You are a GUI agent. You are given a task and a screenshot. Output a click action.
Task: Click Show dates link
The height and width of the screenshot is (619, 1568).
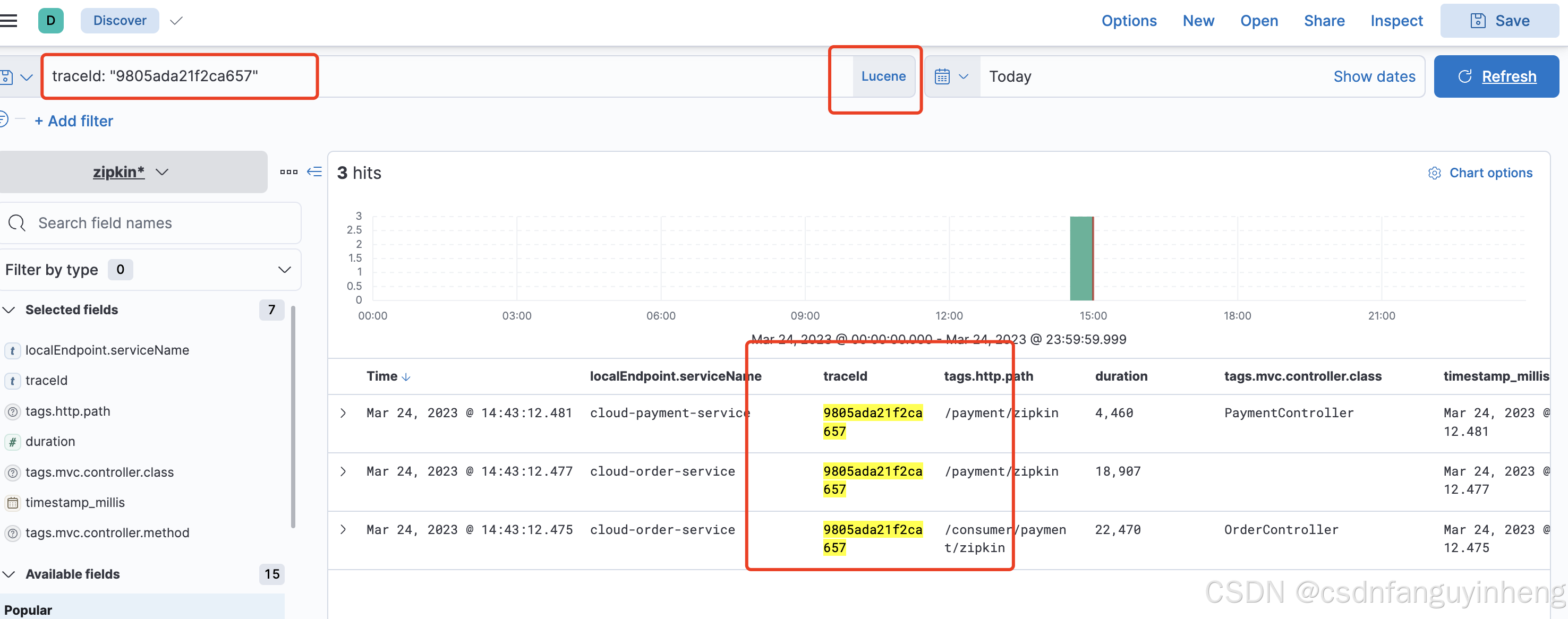1374,76
